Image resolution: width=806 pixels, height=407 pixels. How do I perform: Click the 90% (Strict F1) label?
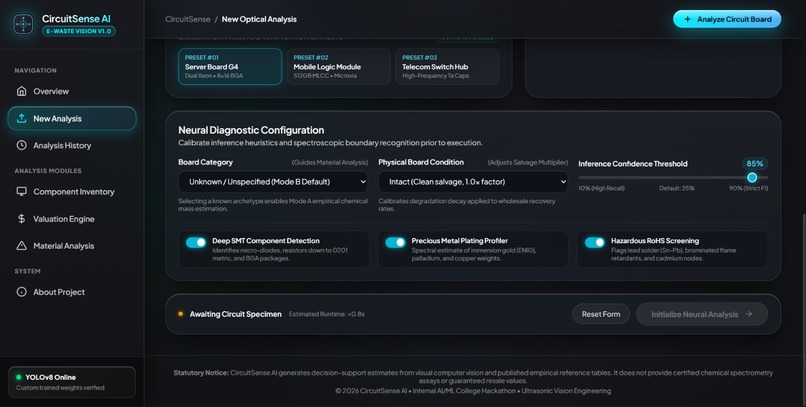pos(748,188)
